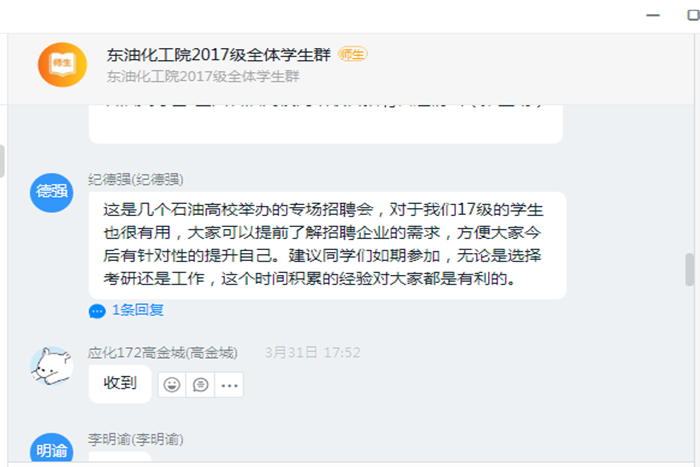Screen dimensions: 700x467
Task: Click the chat vertical scrollbar thumb
Action: click(x=689, y=269)
